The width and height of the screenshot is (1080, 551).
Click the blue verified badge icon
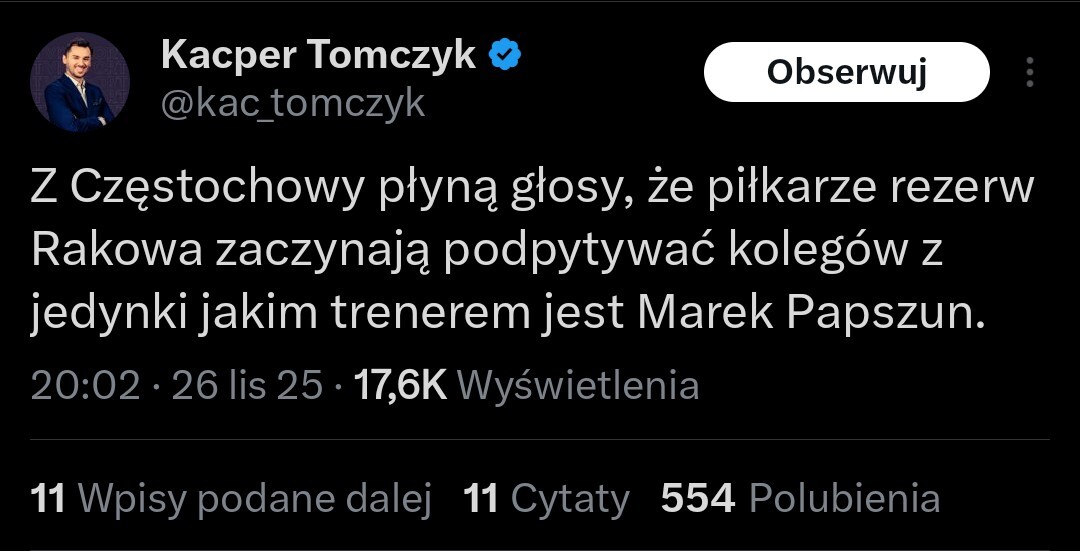click(505, 56)
